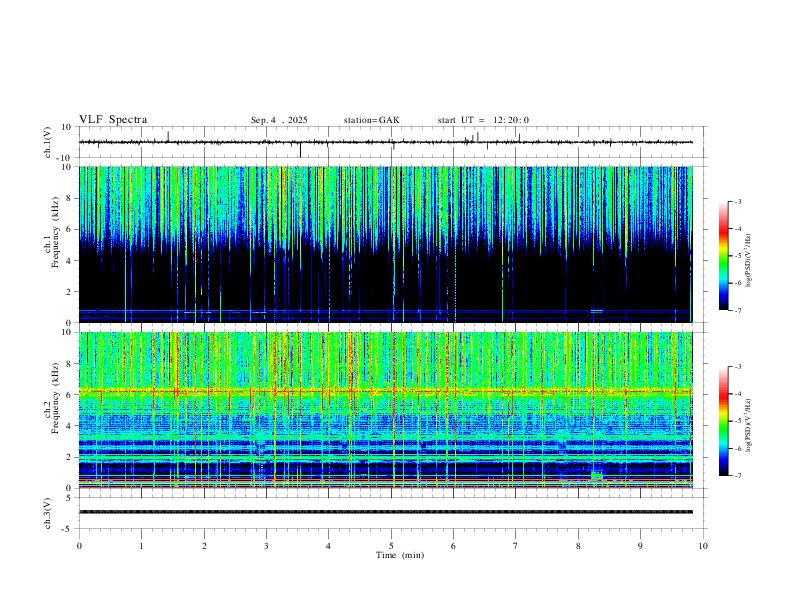Click time axis tick label "8"
Viewport: 792px width, 612px height.
[x=578, y=546]
